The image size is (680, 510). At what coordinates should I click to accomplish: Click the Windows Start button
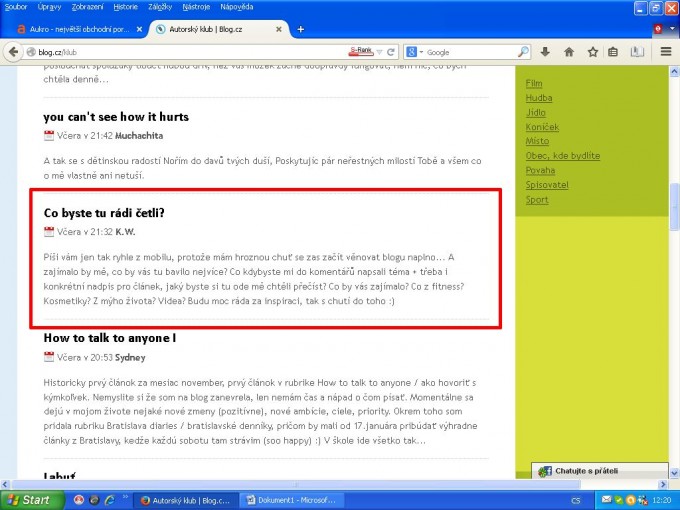coord(28,499)
